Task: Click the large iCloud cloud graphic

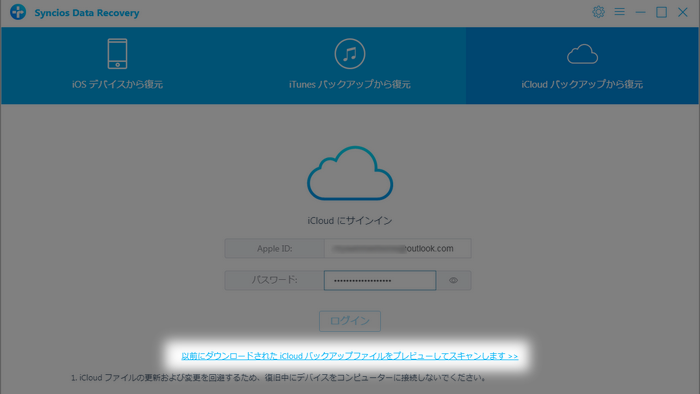Action: [x=350, y=173]
